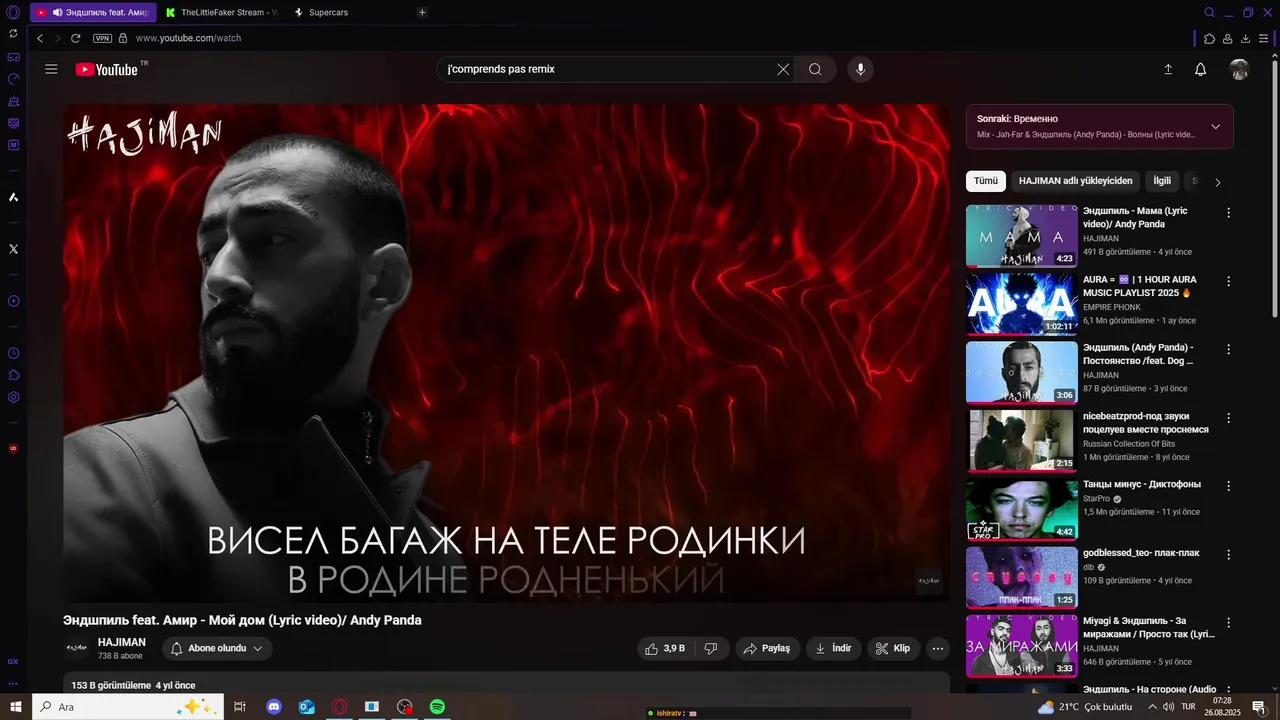Select the İlgili filter chip
Screen dimensions: 1280x720
pyautogui.click(x=1162, y=181)
